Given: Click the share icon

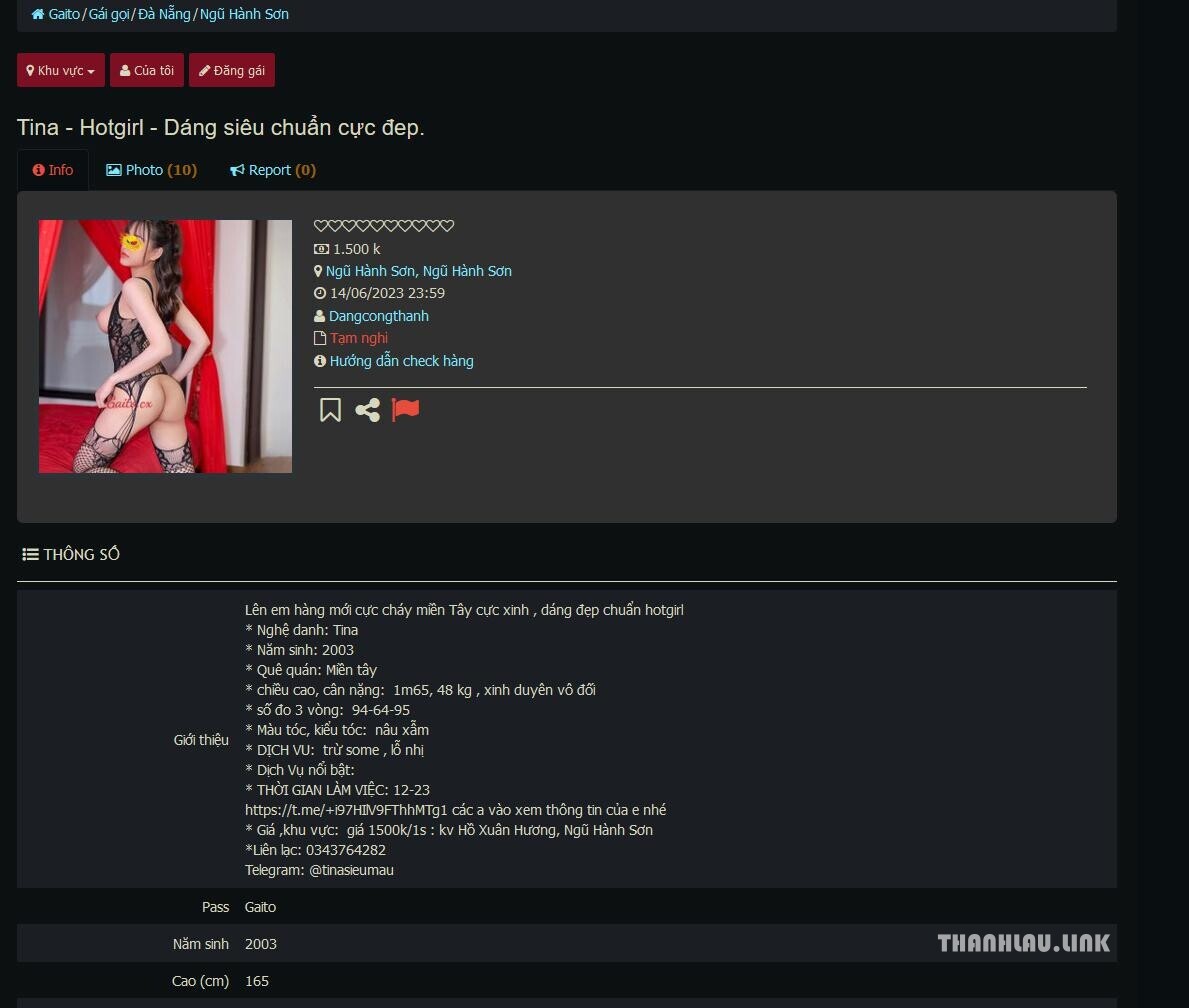Looking at the screenshot, I should click(x=368, y=410).
